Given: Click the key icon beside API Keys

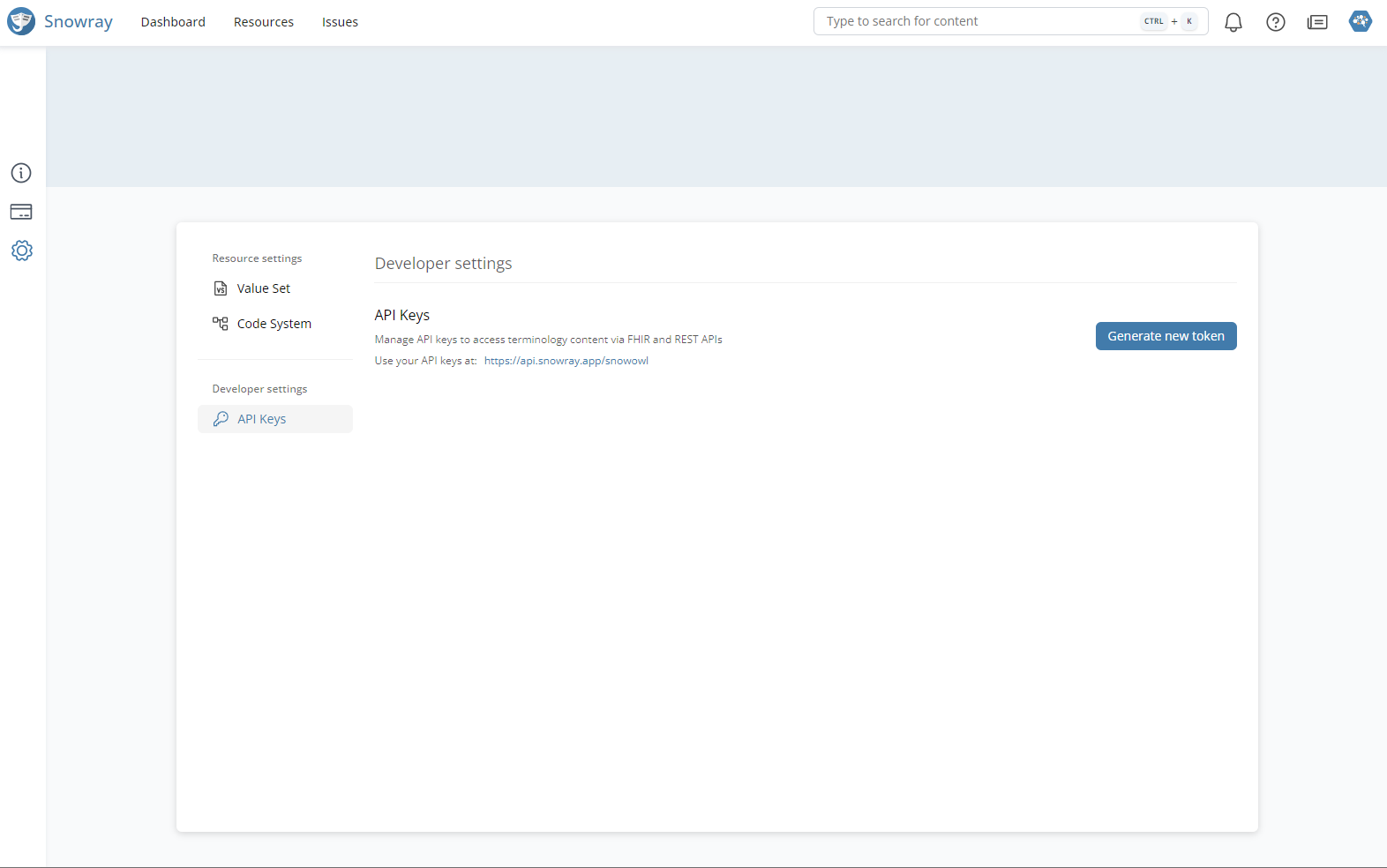Looking at the screenshot, I should pyautogui.click(x=221, y=419).
